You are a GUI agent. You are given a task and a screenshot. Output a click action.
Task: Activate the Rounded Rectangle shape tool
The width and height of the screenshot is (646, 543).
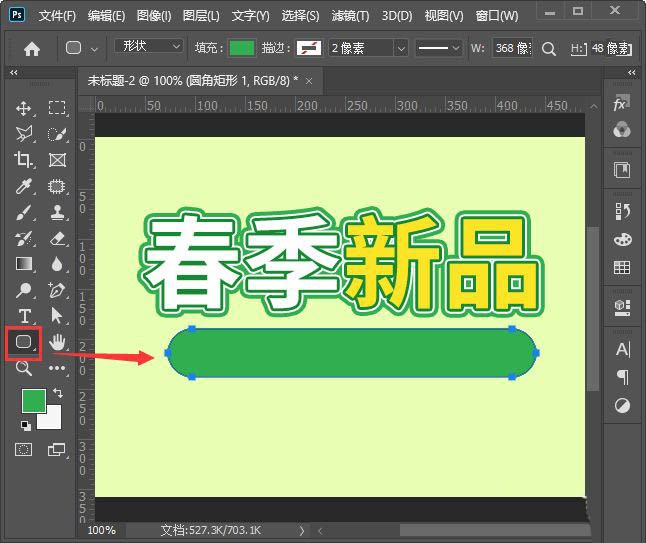pos(24,342)
